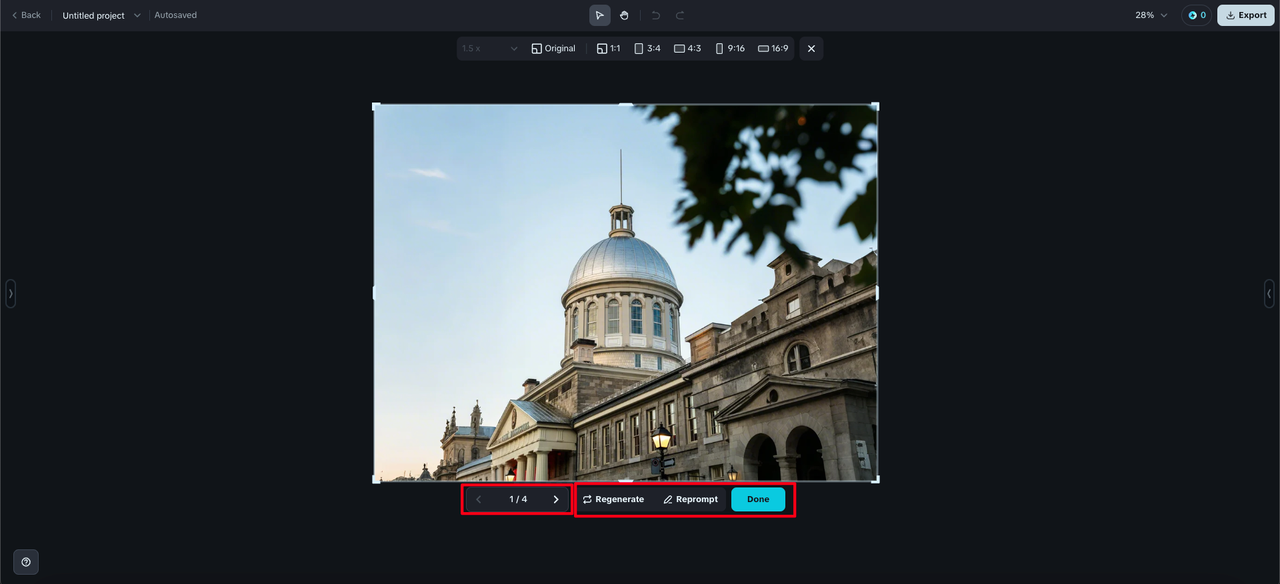Undo the last action
Screen dimensions: 1280x584
pyautogui.click(x=656, y=15)
